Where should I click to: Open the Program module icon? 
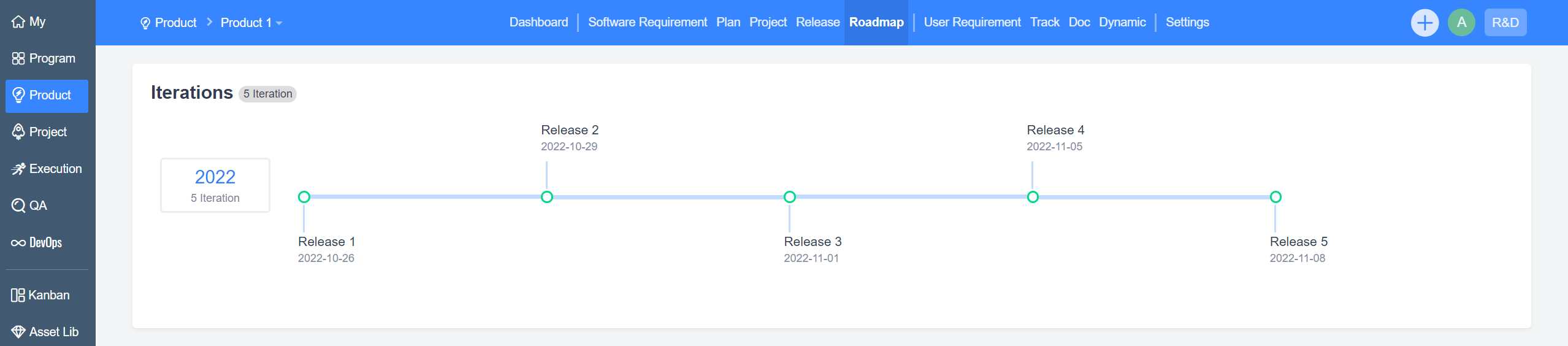click(x=18, y=59)
